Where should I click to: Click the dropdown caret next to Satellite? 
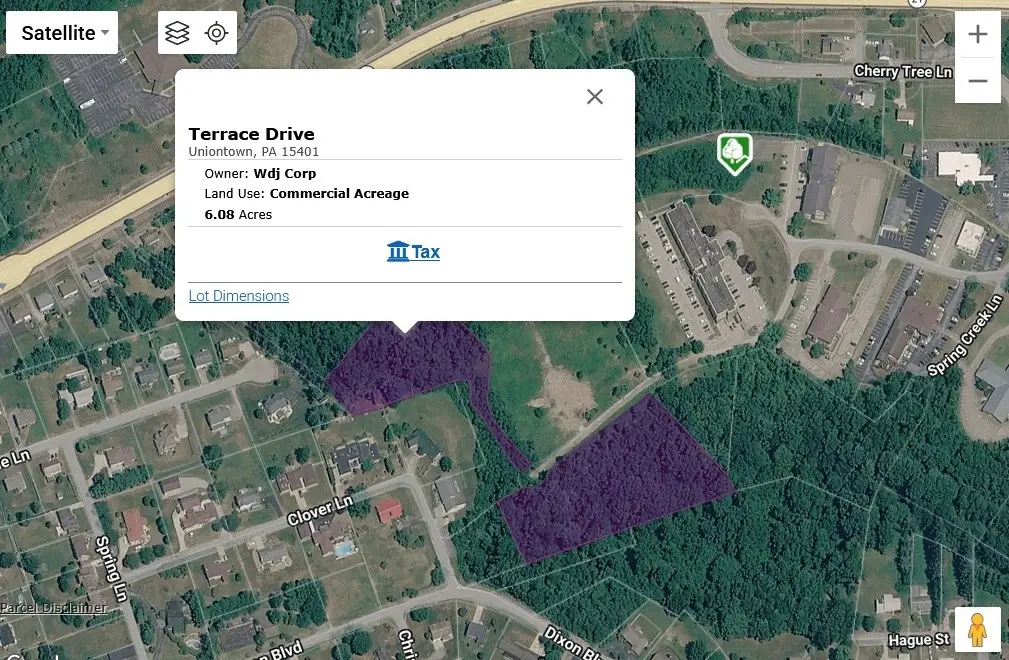(x=103, y=33)
